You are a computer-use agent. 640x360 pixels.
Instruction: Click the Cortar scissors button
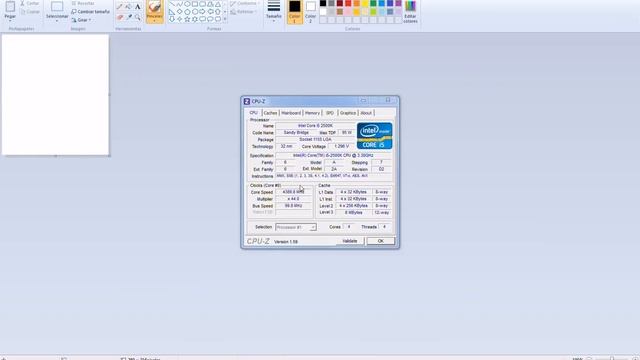click(x=30, y=3)
